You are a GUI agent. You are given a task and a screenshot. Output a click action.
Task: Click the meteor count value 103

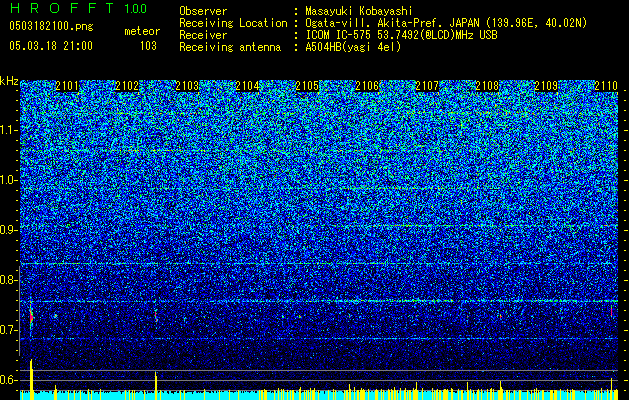[x=148, y=46]
